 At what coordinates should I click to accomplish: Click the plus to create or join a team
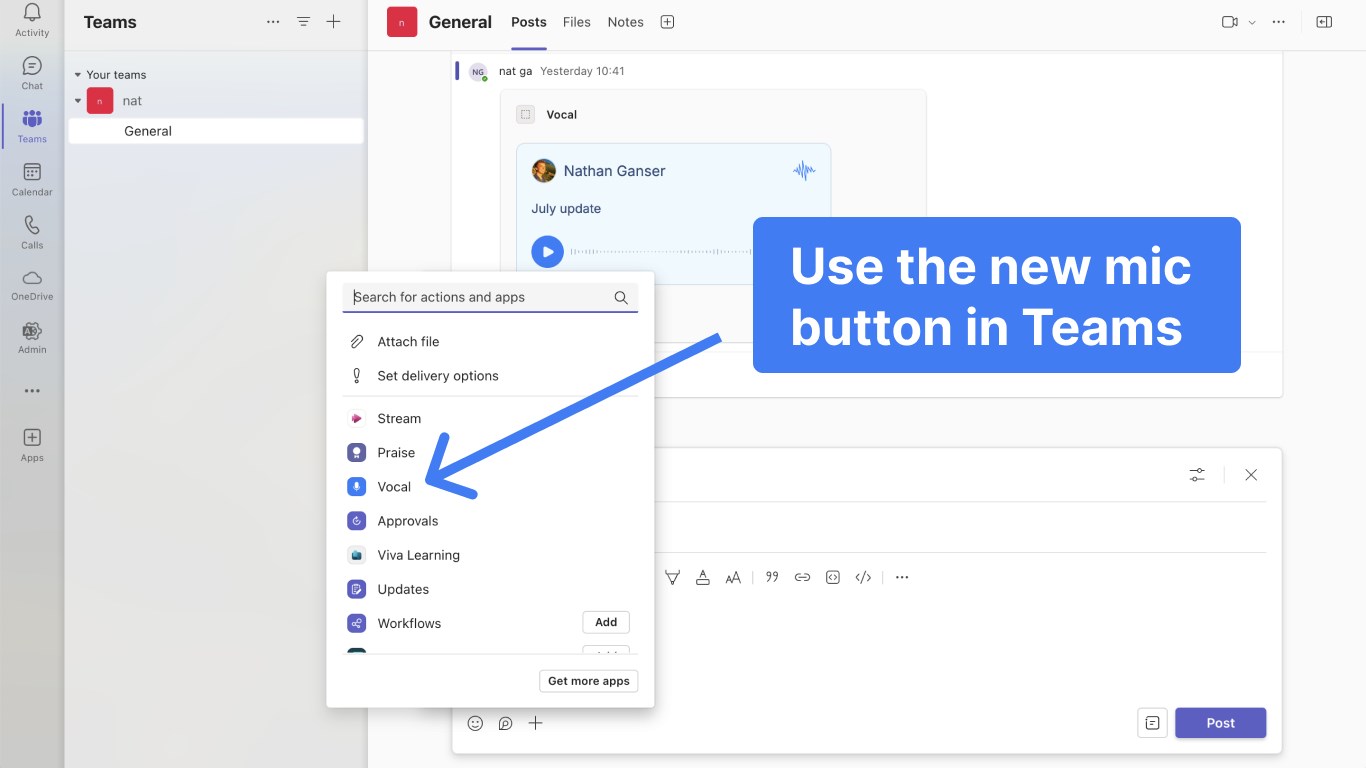click(334, 22)
